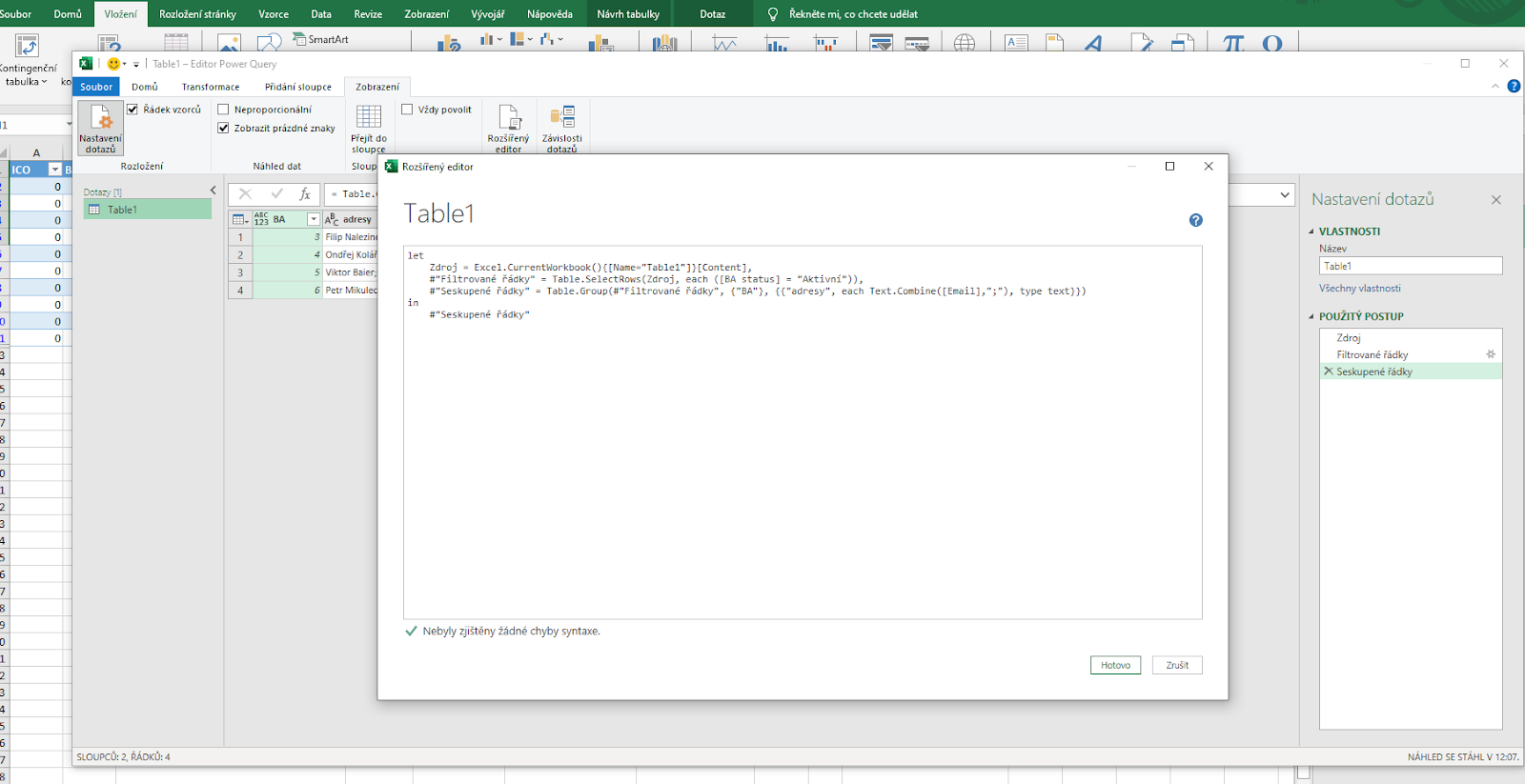The width and height of the screenshot is (1525, 784).
Task: Open Quick Access Toolbar customize dropdown
Action: 136,65
